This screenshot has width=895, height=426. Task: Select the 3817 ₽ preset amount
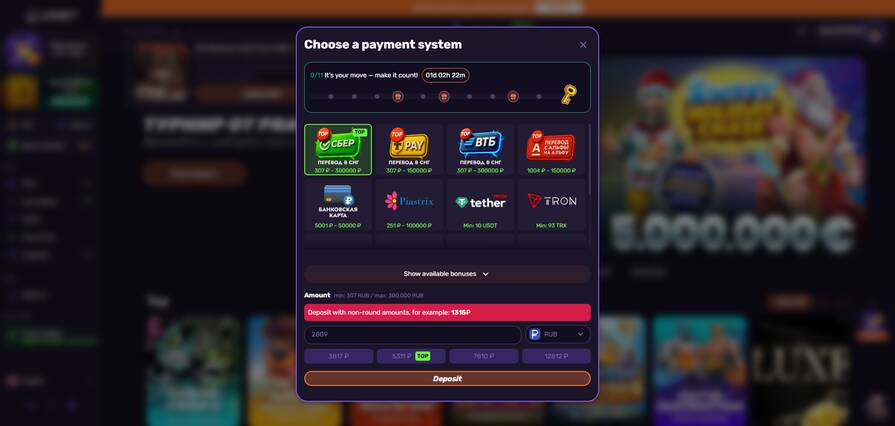(338, 356)
